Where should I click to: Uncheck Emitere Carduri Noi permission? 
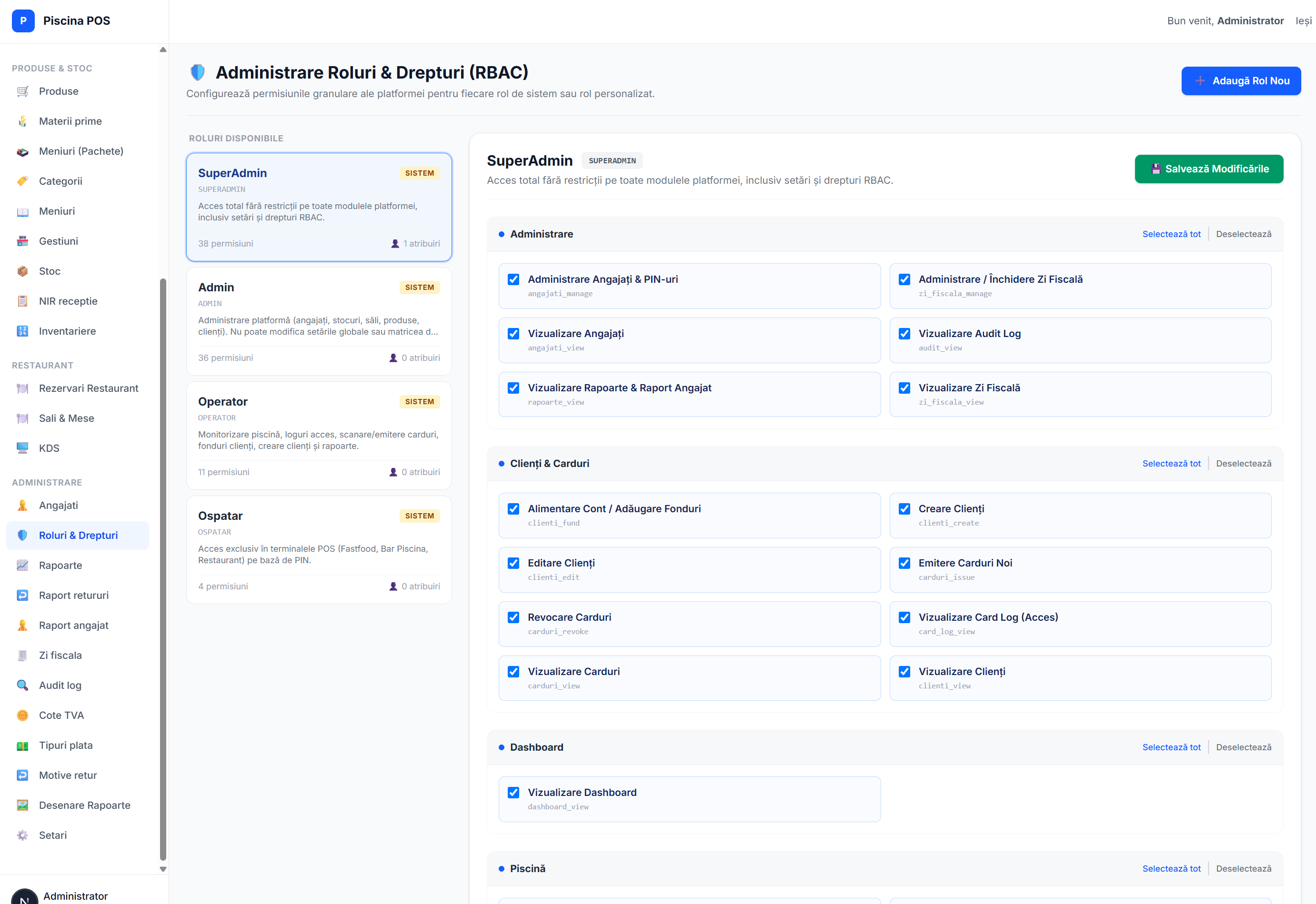coord(904,564)
